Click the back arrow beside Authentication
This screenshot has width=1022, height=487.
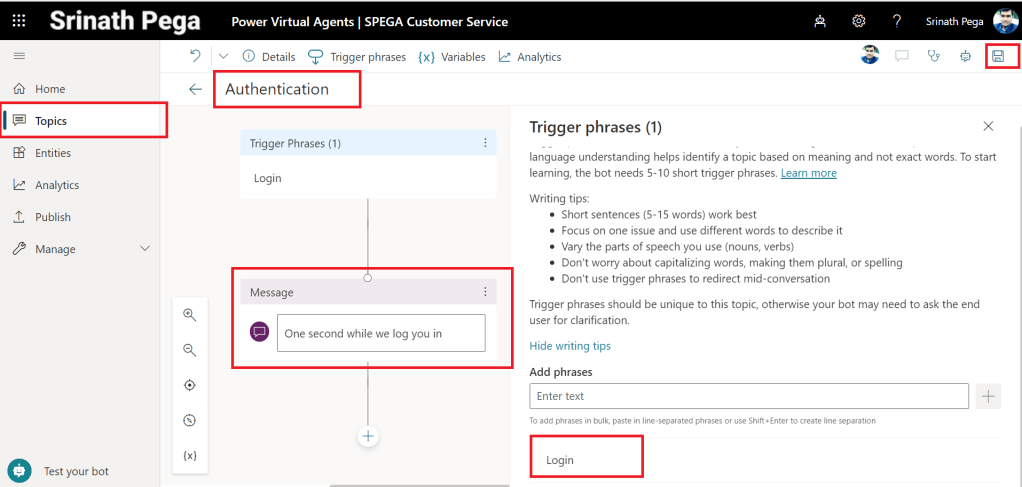(x=196, y=89)
